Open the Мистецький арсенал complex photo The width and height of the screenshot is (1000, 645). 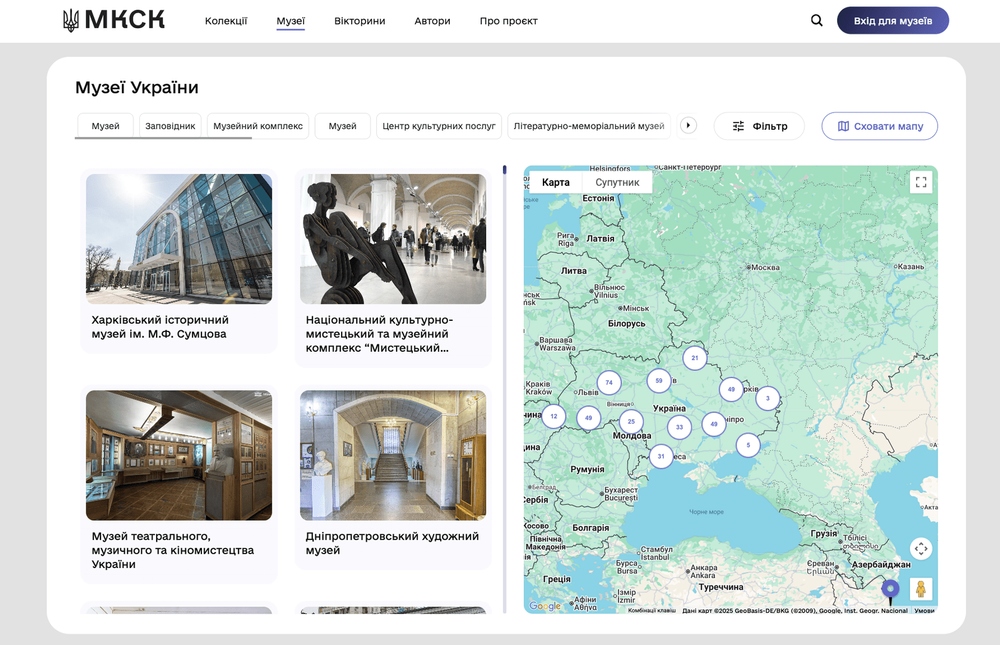393,239
